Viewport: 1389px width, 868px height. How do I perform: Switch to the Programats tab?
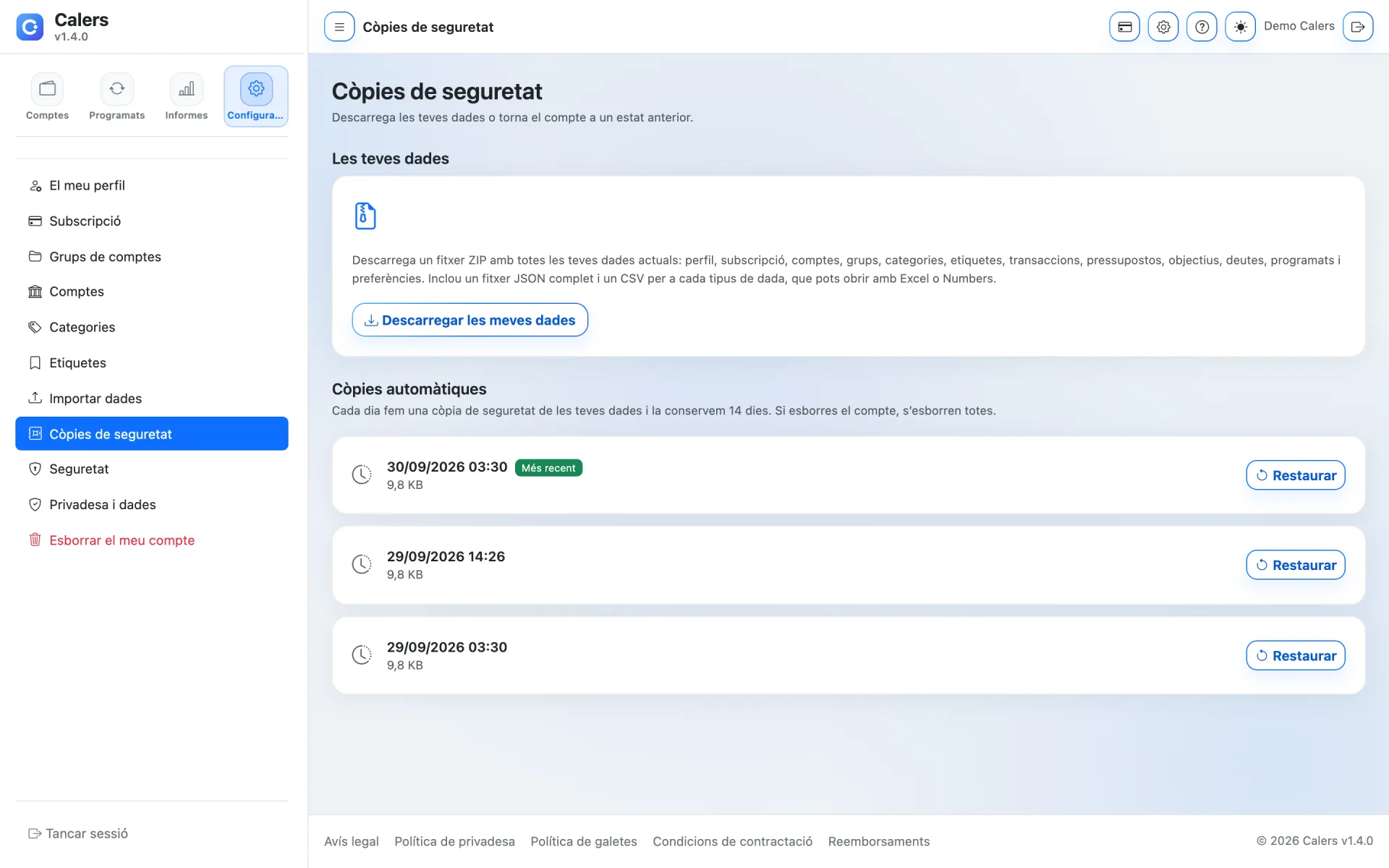(x=117, y=97)
